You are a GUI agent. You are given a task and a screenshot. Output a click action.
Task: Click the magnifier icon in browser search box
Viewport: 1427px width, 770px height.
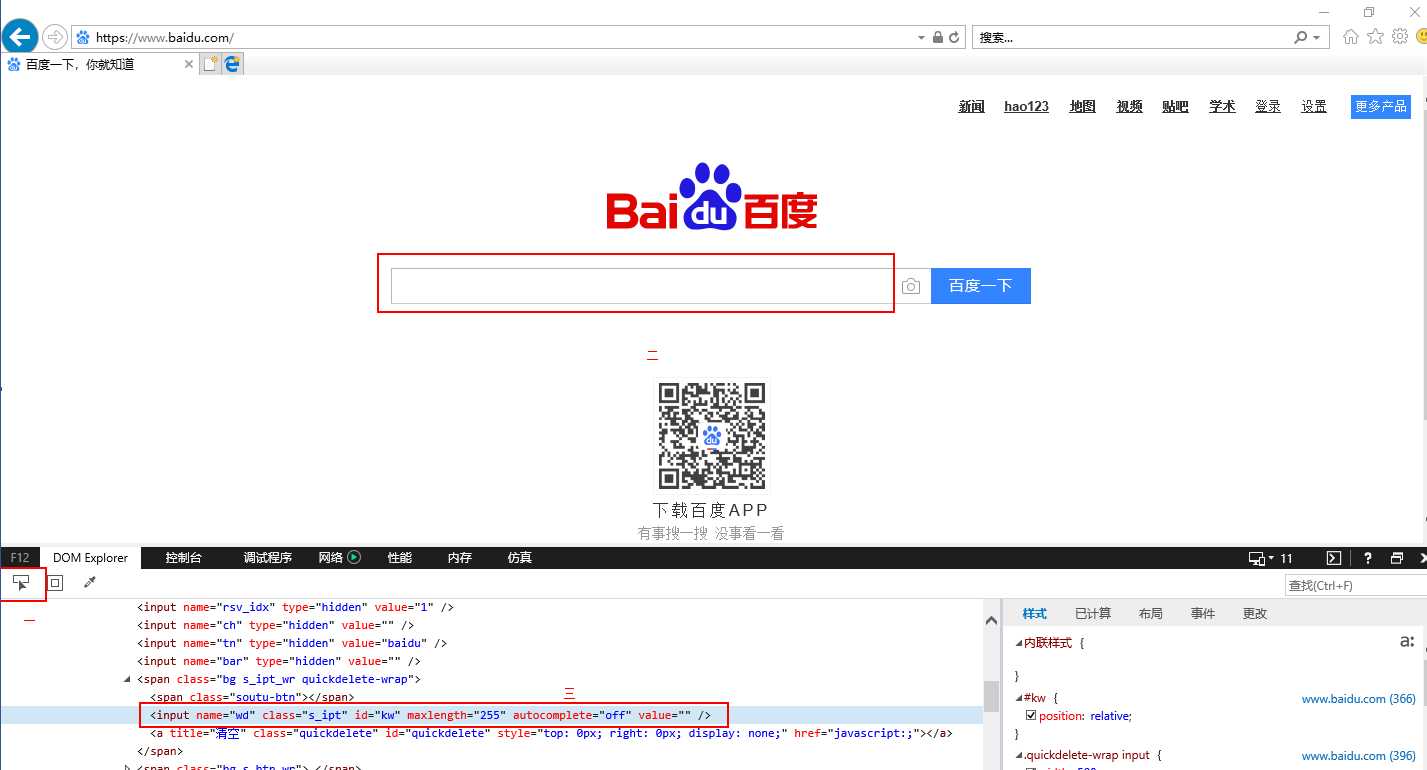1300,37
